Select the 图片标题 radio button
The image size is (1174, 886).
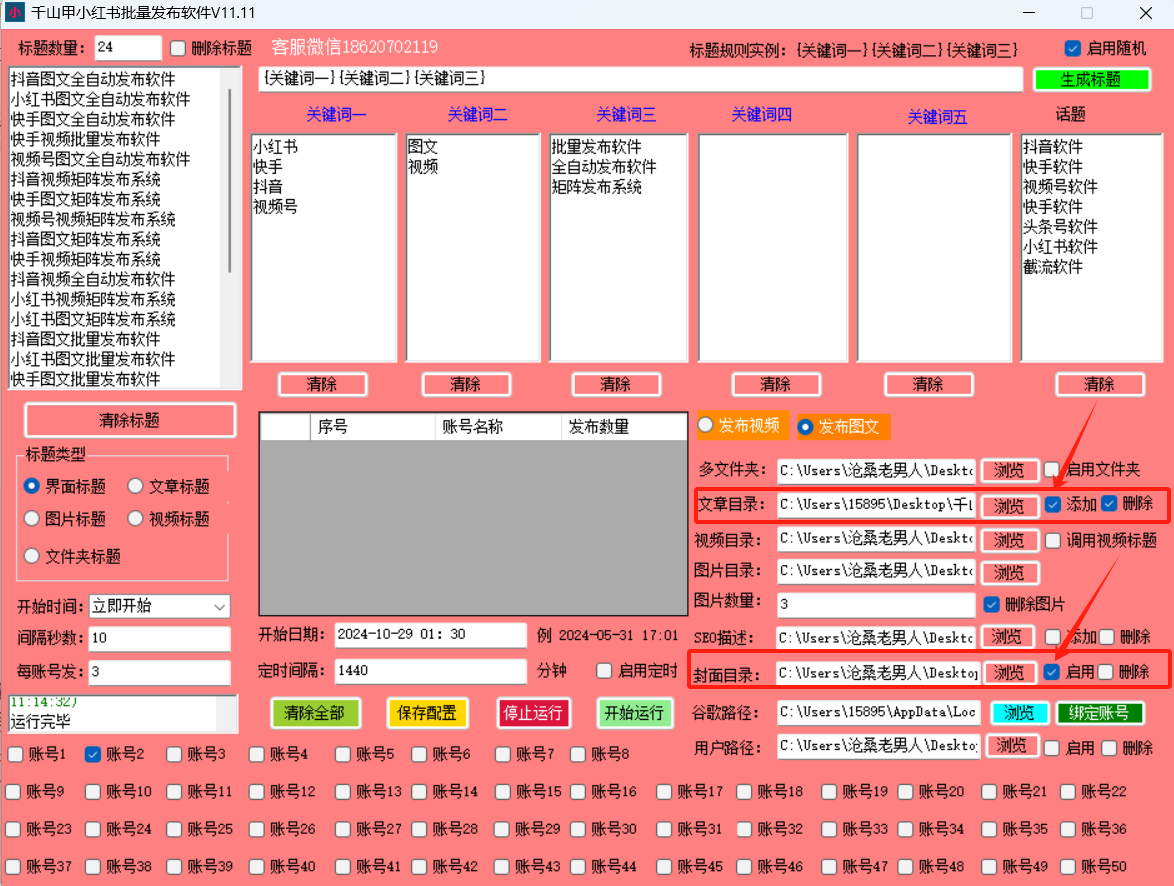31,518
